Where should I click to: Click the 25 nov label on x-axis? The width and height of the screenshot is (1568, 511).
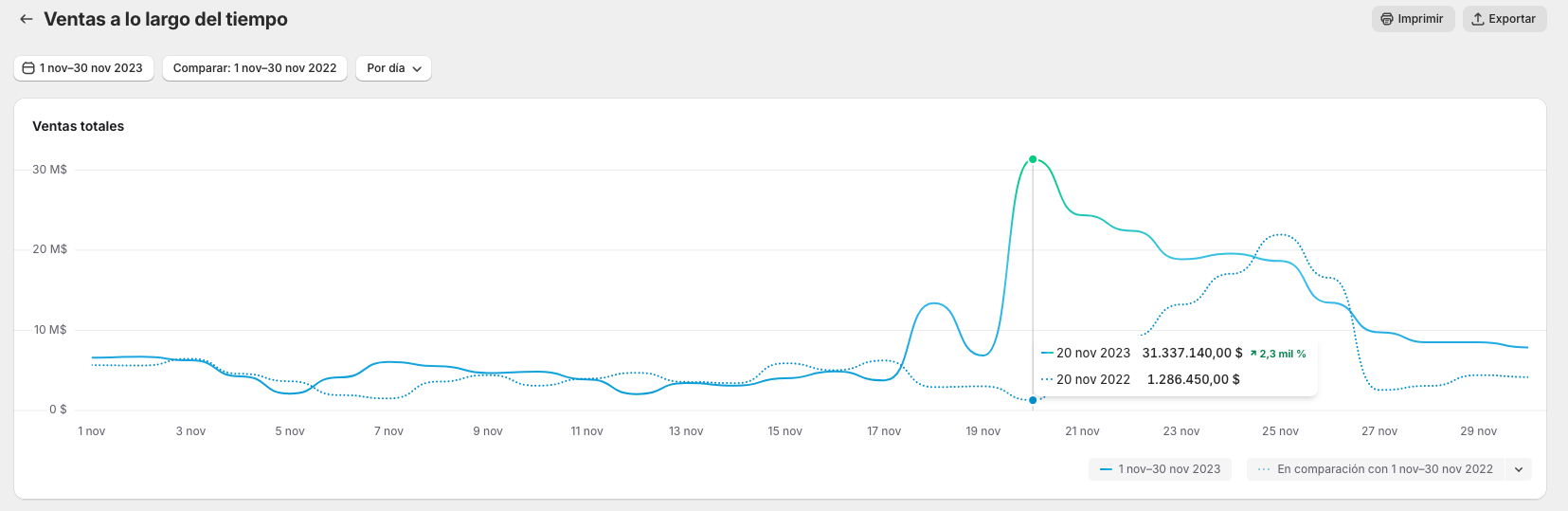(x=1280, y=431)
